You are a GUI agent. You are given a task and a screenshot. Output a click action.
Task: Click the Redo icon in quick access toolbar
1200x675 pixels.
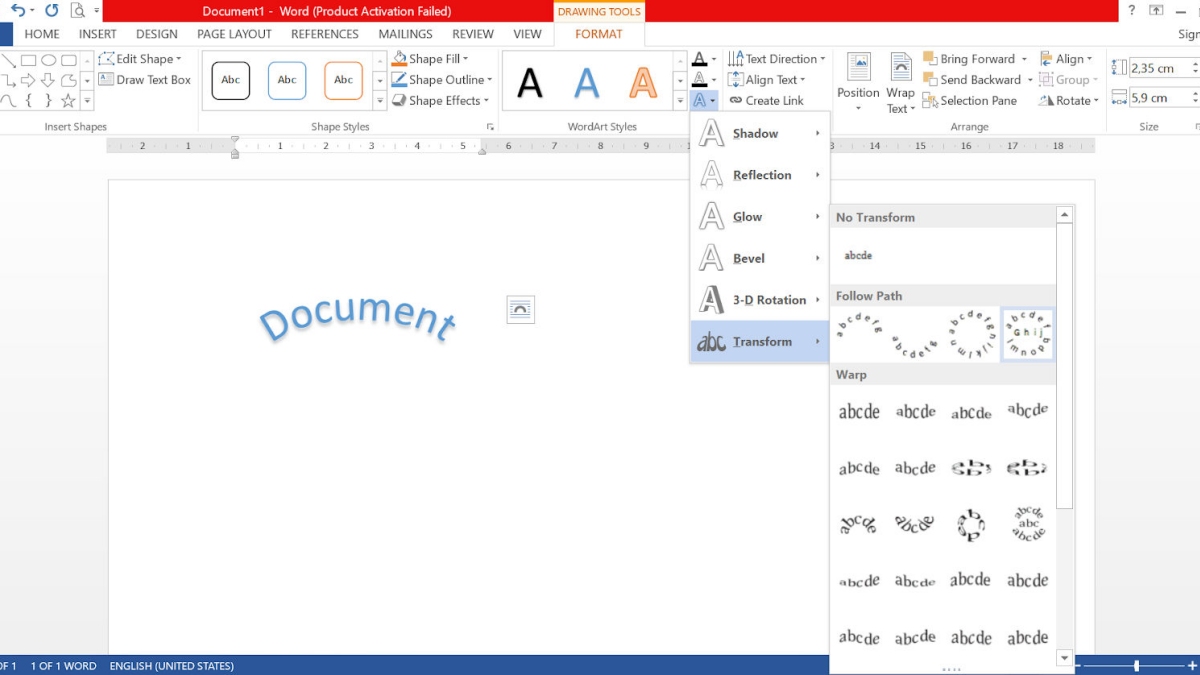pos(52,11)
